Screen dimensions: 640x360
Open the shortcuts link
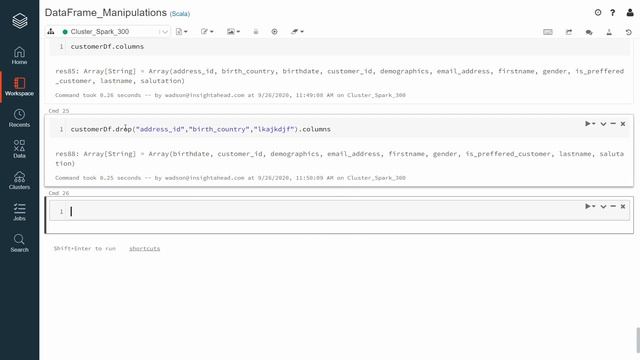144,249
